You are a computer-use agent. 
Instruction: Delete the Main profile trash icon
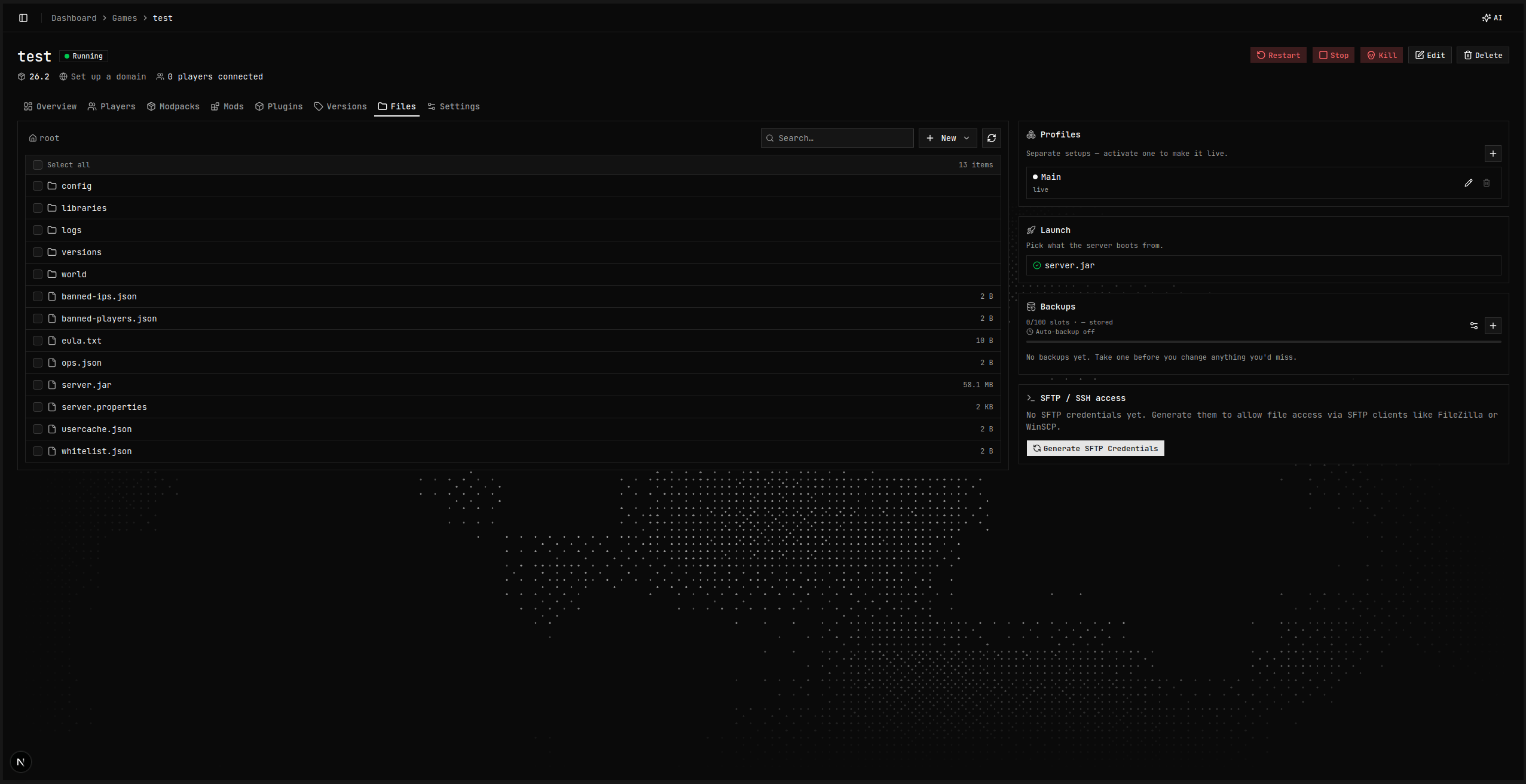(1486, 183)
